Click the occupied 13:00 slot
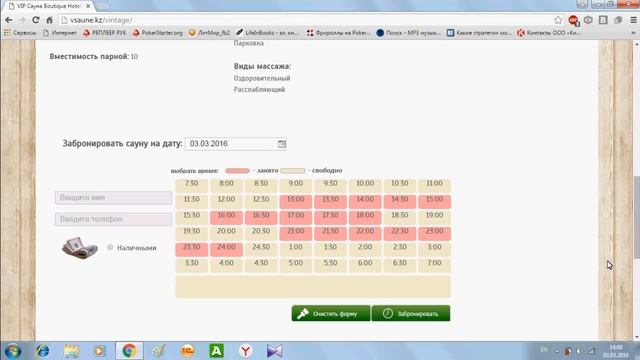Image resolution: width=640 pixels, height=360 pixels. tap(296, 202)
